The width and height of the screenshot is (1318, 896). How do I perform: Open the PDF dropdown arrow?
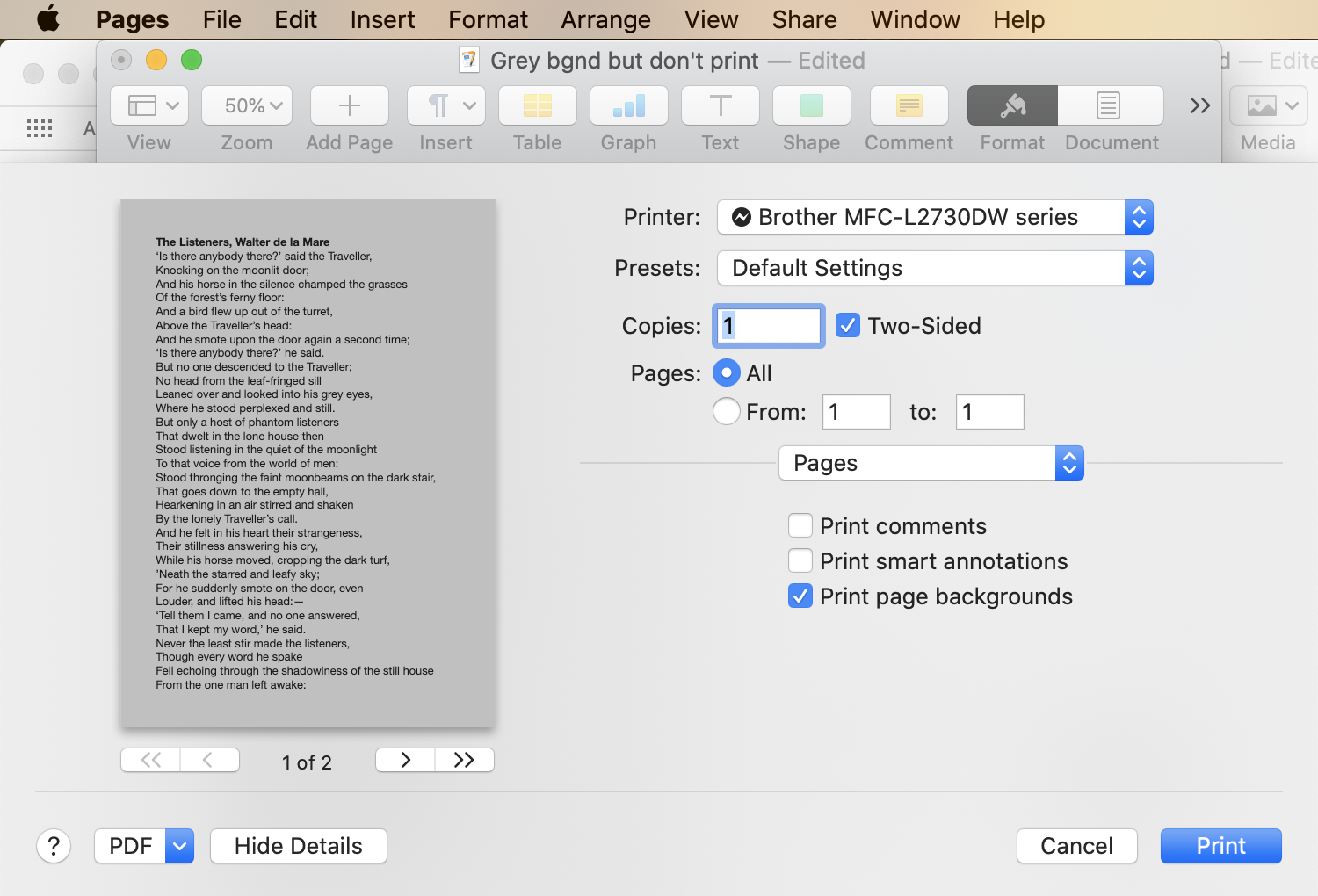click(179, 846)
